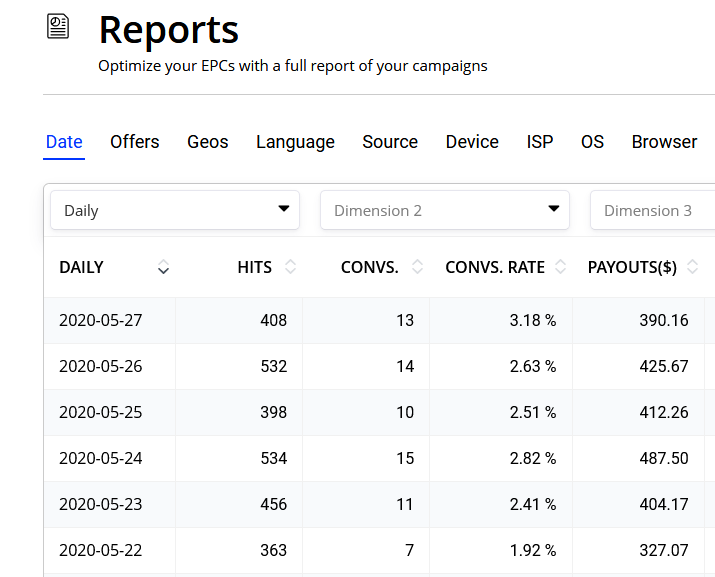Open the Offers tab
Viewport: 715px width, 577px height.
pyautogui.click(x=135, y=142)
